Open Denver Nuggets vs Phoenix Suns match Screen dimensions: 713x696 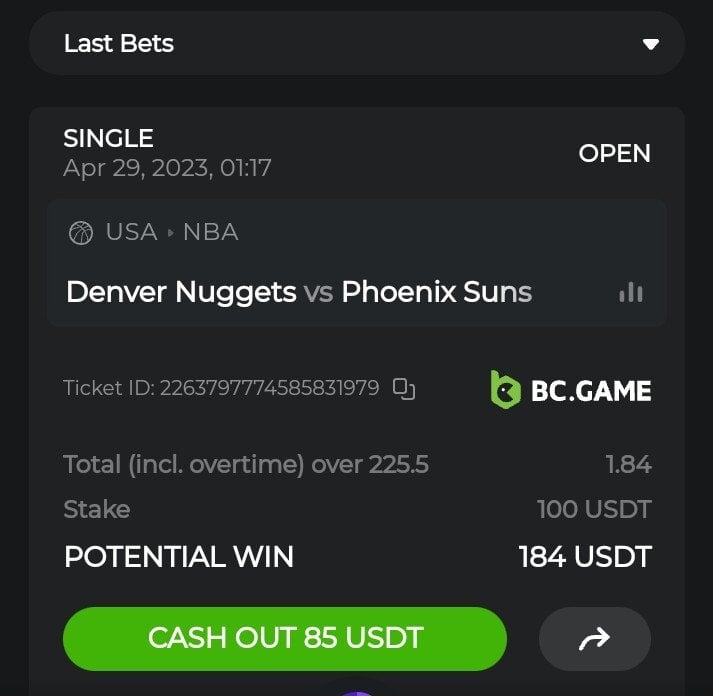[x=299, y=291]
